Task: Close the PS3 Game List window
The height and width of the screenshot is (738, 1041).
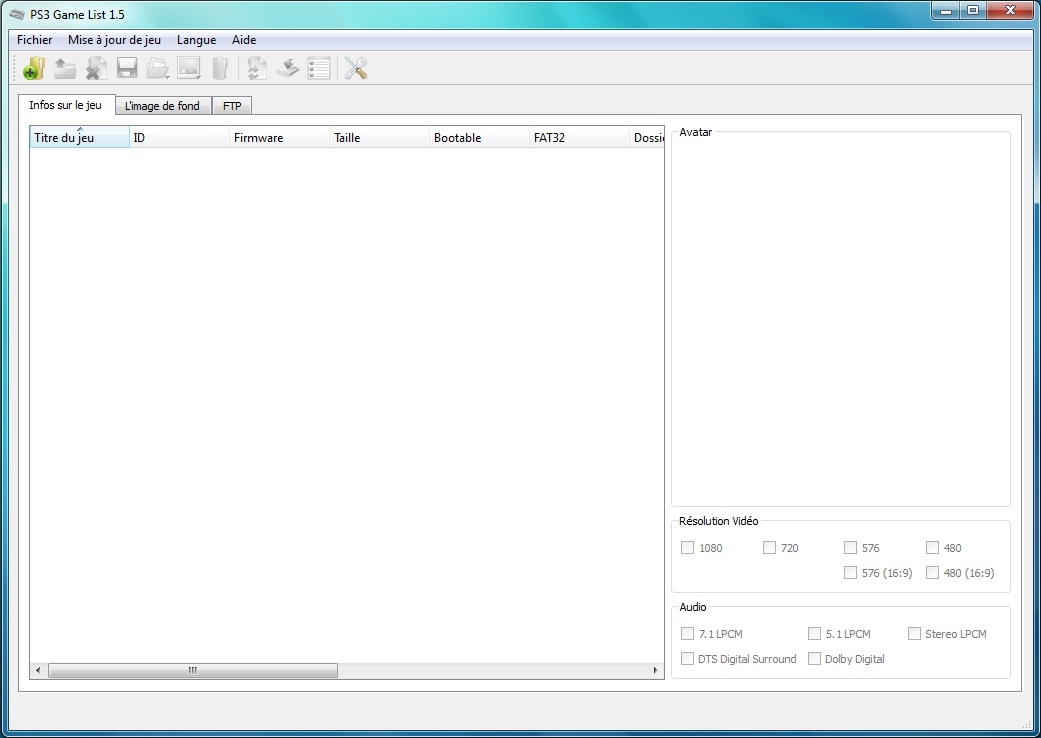Action: 1010,11
